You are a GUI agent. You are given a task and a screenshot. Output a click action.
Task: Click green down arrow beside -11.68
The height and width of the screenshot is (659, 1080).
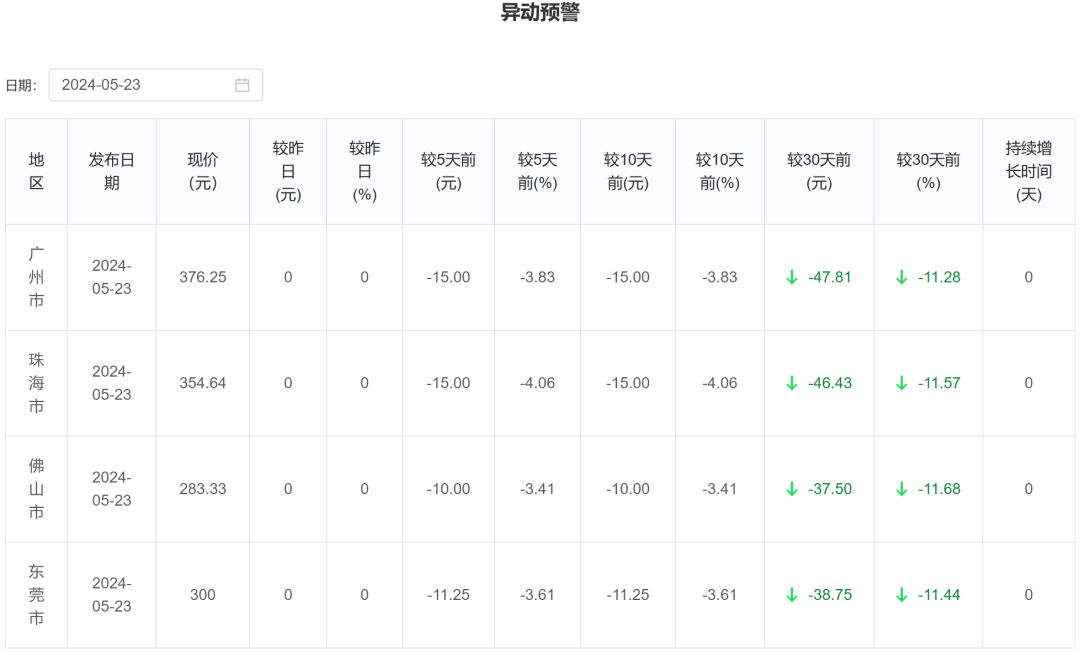tap(901, 489)
